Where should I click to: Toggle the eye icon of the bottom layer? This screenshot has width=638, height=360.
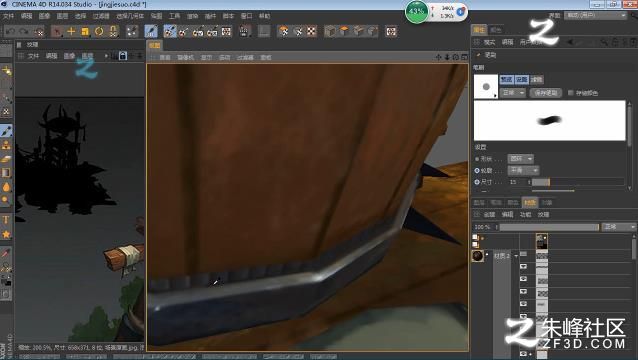(x=524, y=354)
